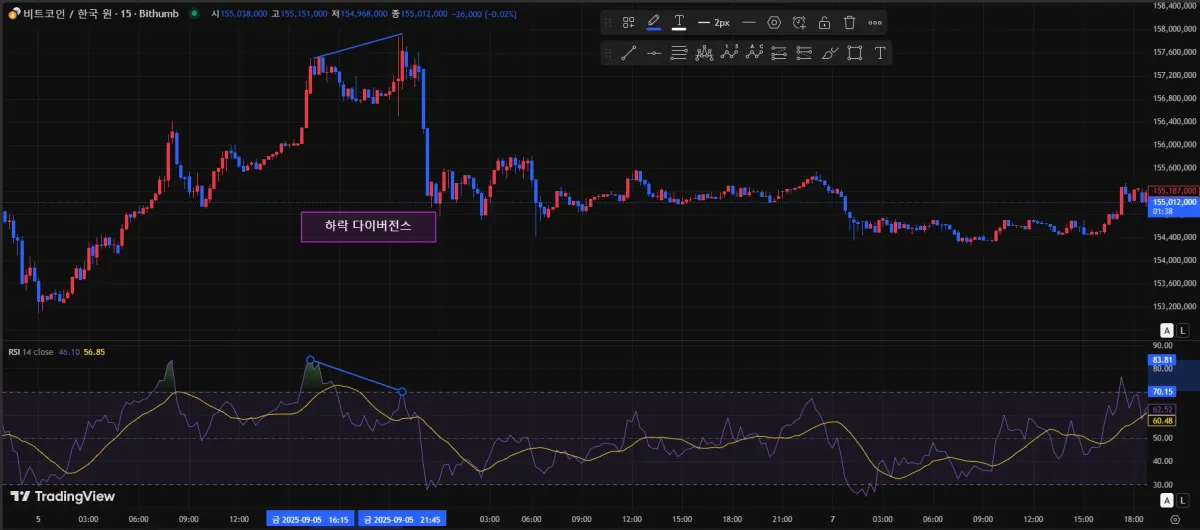The width and height of the screenshot is (1200, 530).
Task: Select the Fibonacci retracement tool
Action: 679,53
